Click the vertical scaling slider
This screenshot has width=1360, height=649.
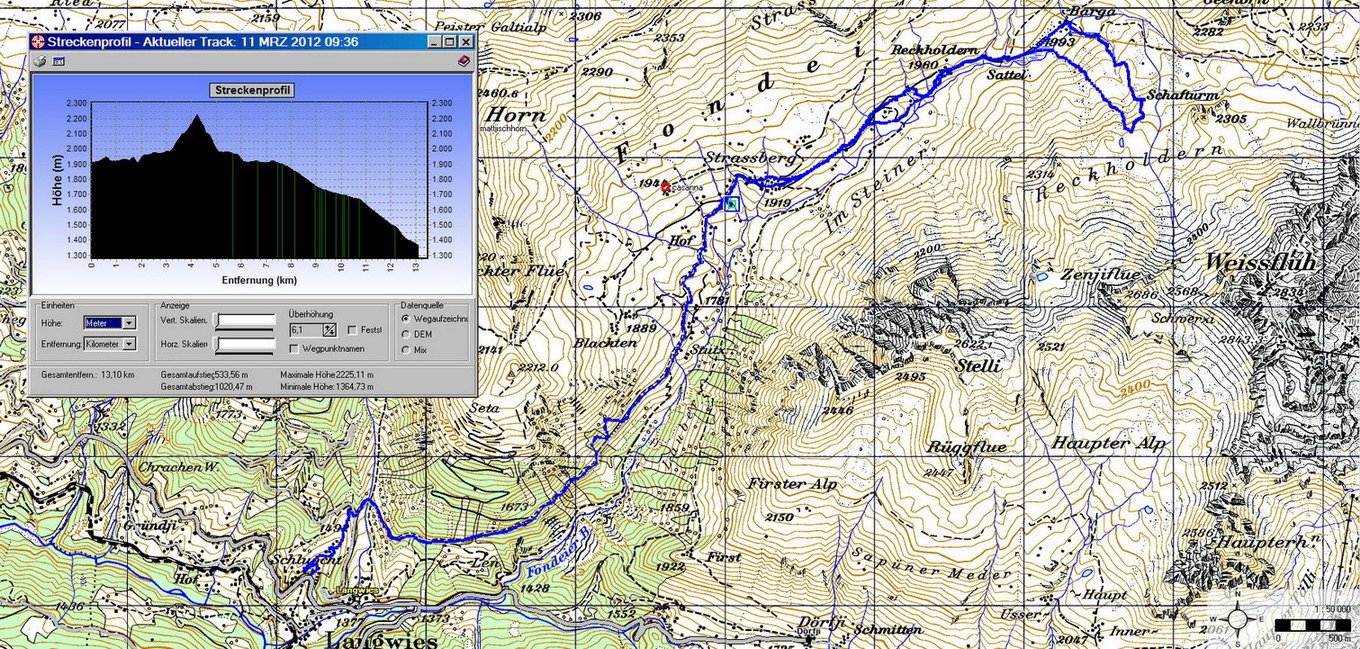click(246, 321)
